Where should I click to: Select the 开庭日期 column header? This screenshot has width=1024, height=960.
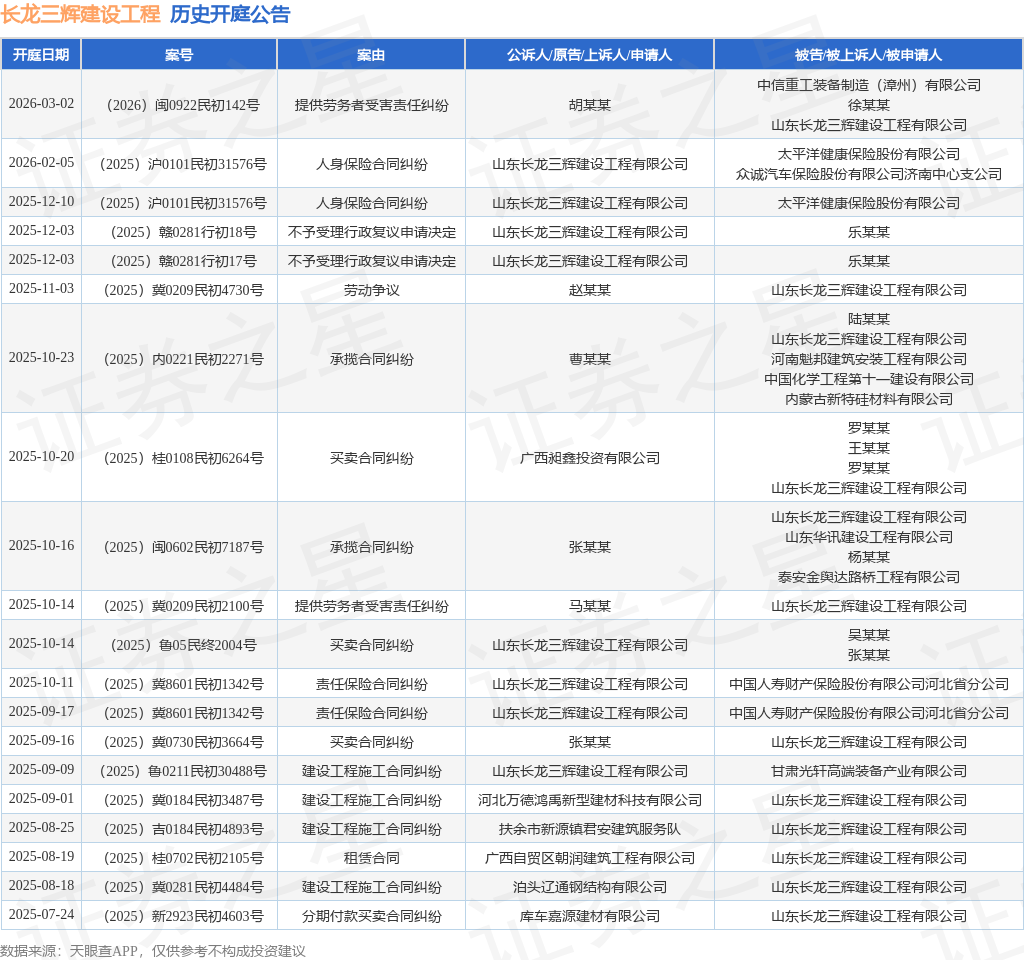41,55
